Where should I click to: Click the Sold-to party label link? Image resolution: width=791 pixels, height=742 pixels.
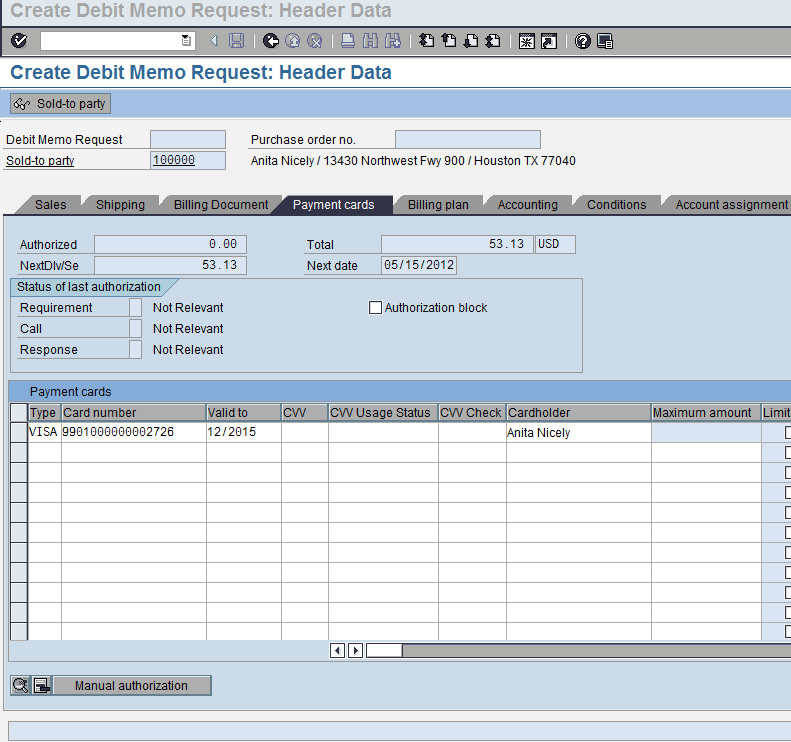(40, 161)
